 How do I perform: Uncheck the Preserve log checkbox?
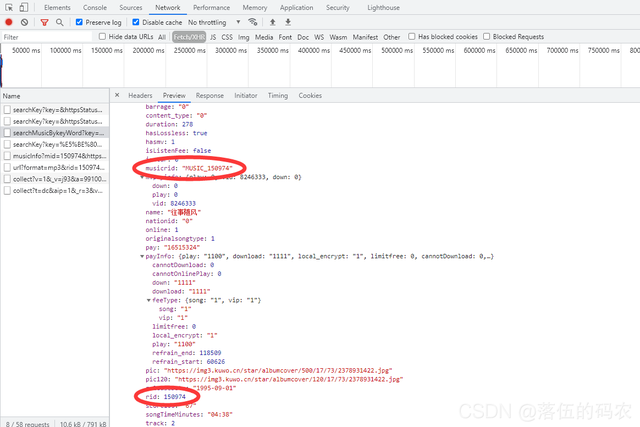[79, 22]
